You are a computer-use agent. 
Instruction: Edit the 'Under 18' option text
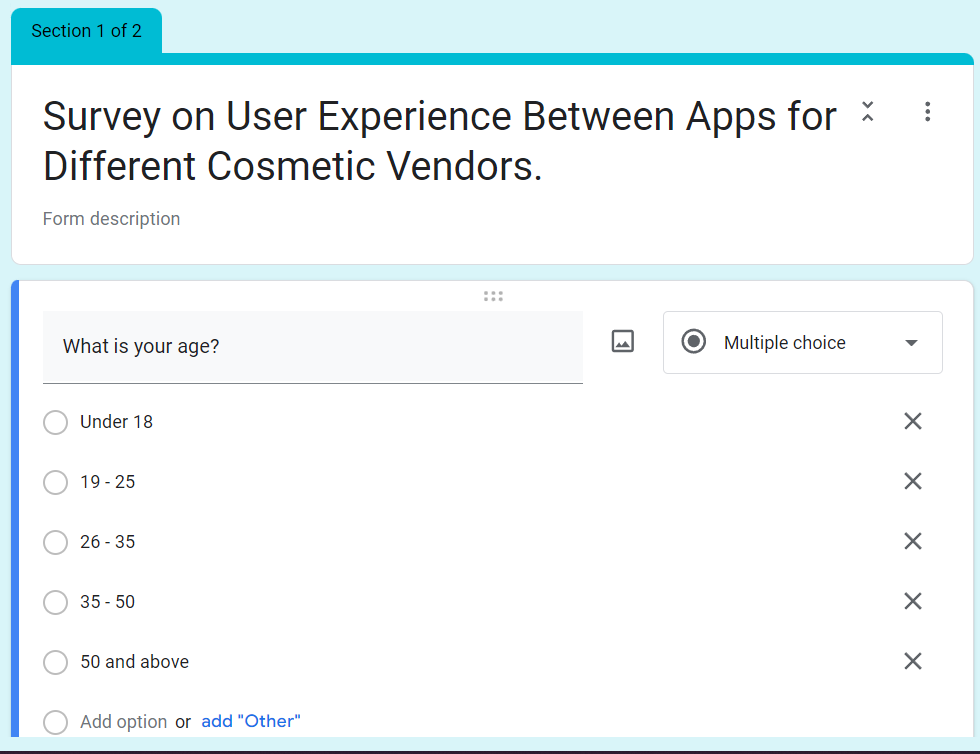[116, 422]
